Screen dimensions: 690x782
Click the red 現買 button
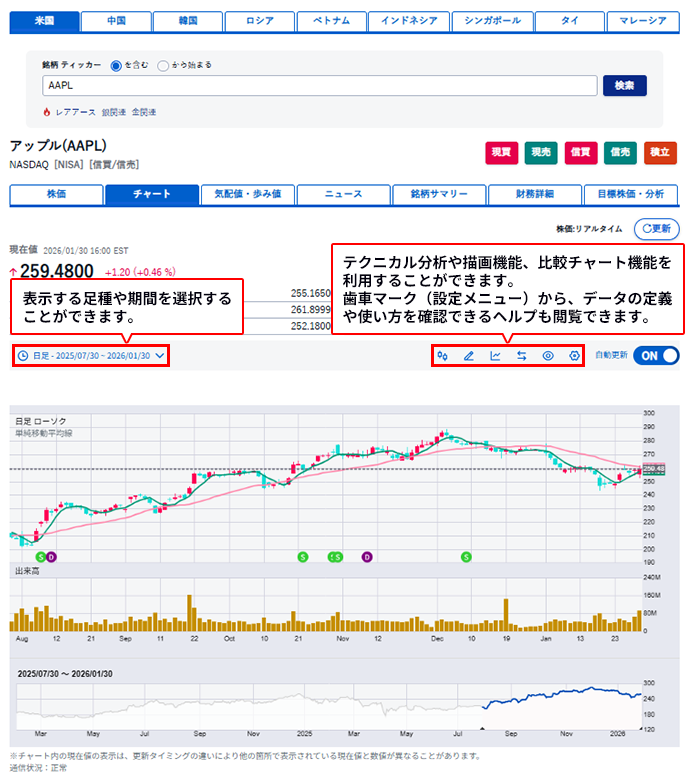[502, 153]
